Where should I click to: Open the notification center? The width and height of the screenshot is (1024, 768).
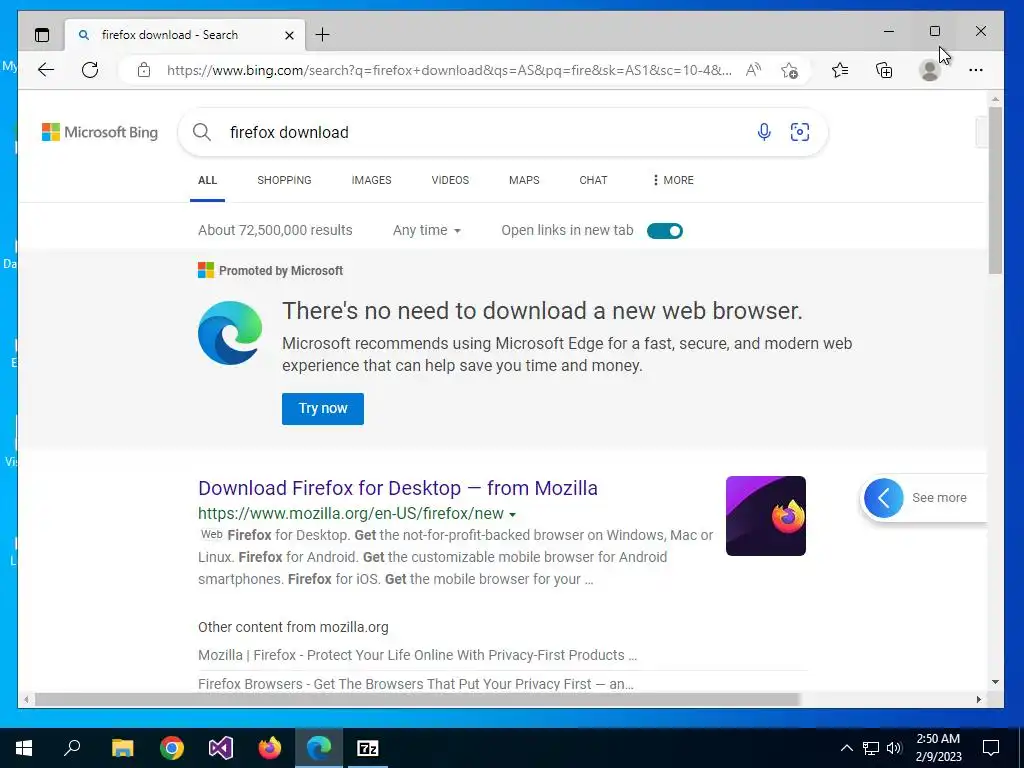click(991, 748)
